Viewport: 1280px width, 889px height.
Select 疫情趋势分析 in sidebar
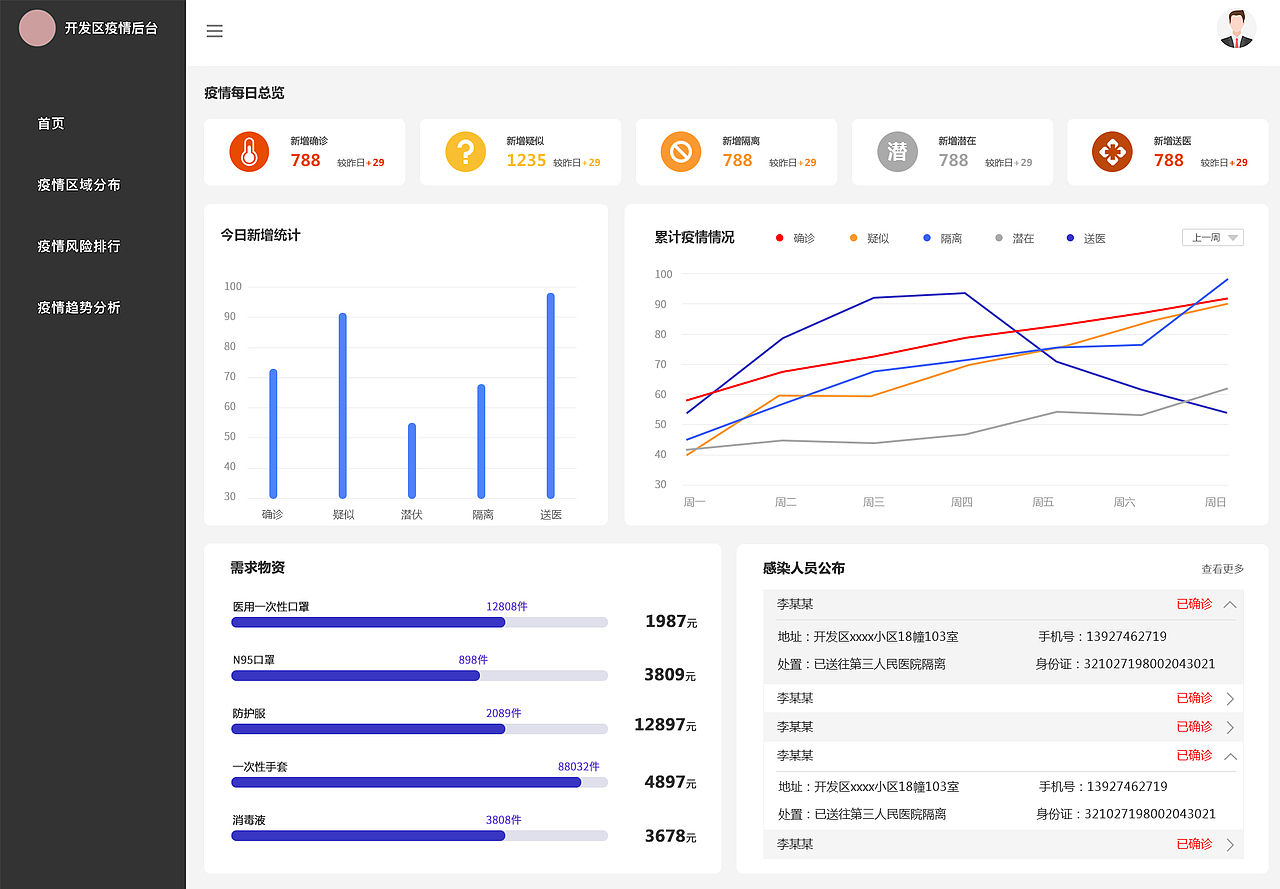(79, 308)
